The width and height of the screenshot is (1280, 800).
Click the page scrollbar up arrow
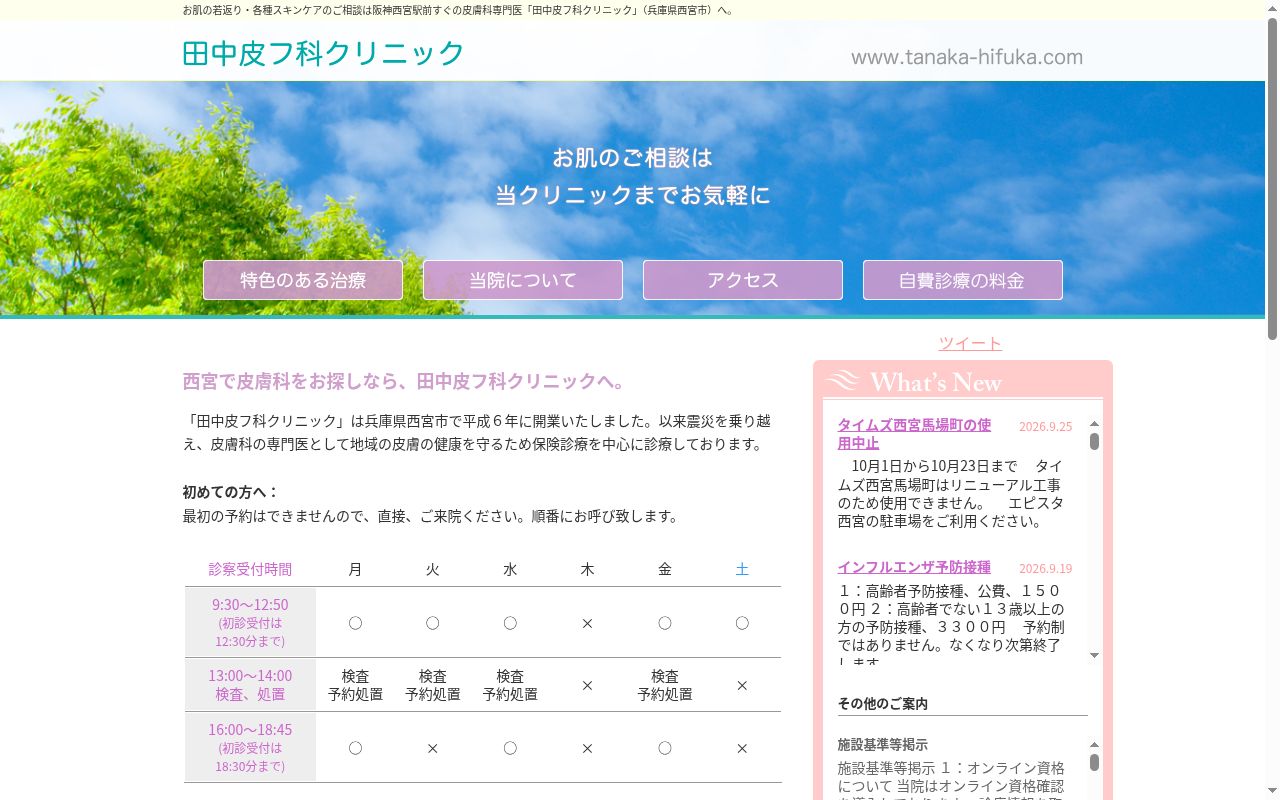[1272, 8]
